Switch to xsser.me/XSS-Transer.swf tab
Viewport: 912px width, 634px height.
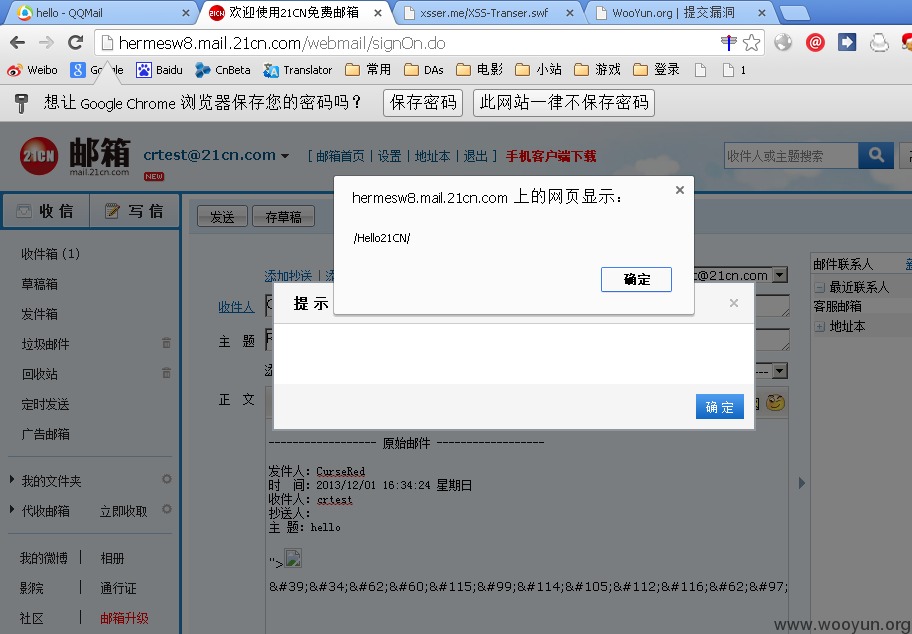pyautogui.click(x=489, y=13)
